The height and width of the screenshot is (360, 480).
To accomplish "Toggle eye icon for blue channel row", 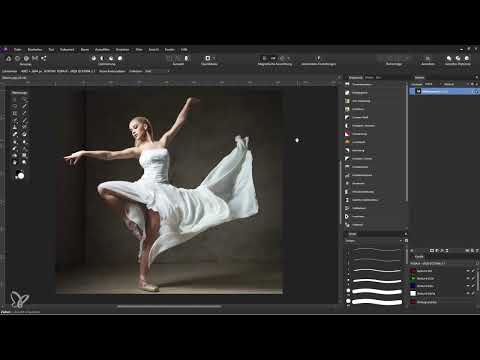I will (x=468, y=286).
